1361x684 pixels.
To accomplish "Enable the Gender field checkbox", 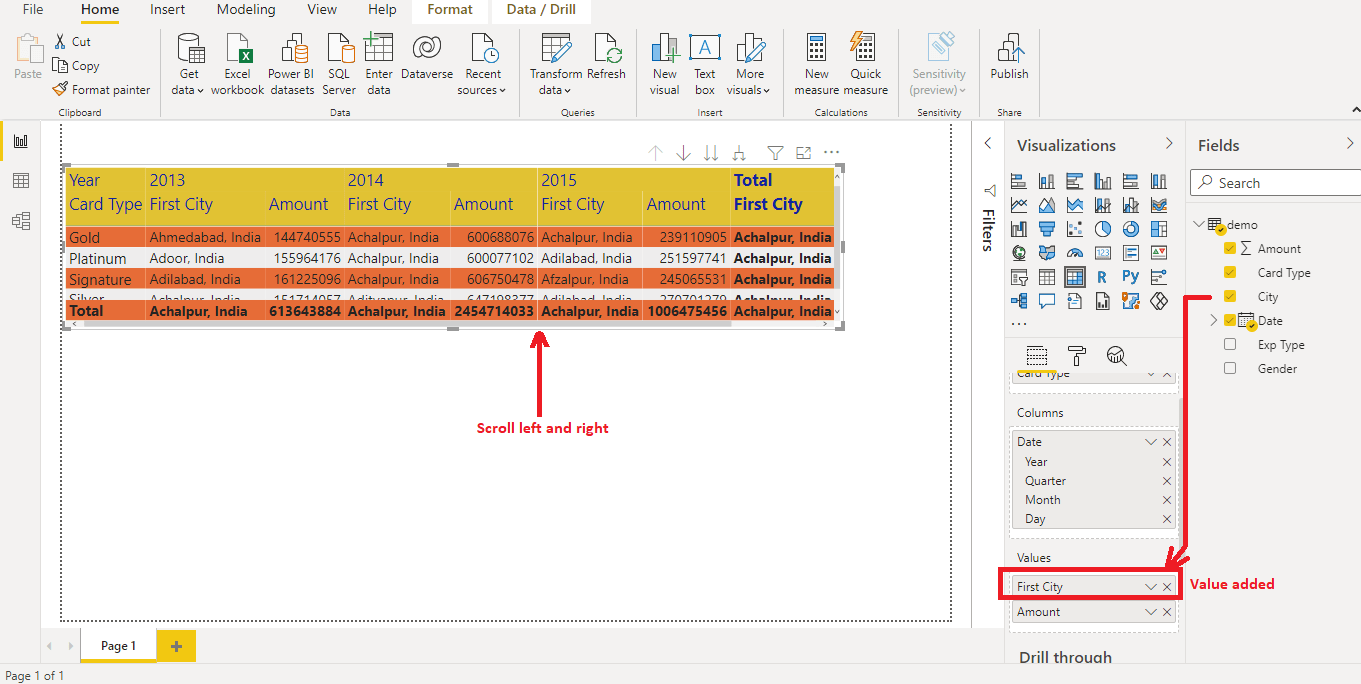I will tap(1230, 369).
